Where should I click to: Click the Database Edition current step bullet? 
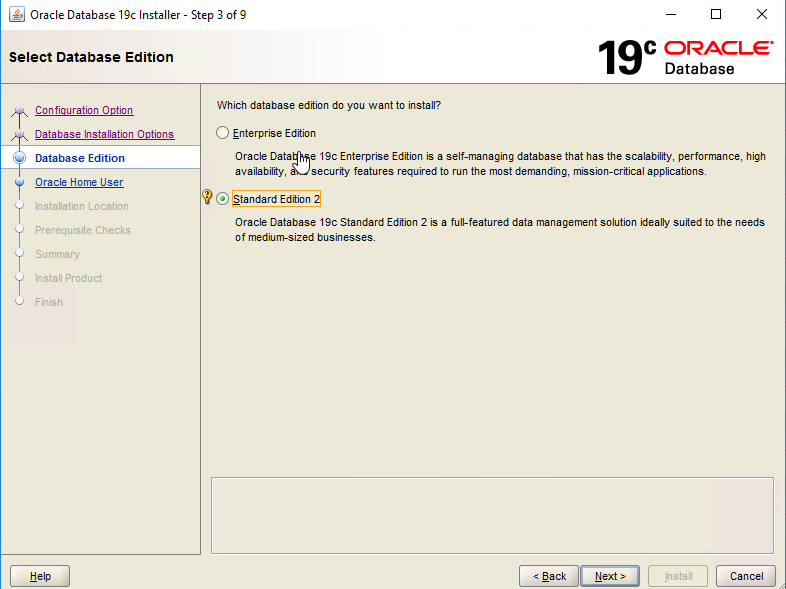20,158
